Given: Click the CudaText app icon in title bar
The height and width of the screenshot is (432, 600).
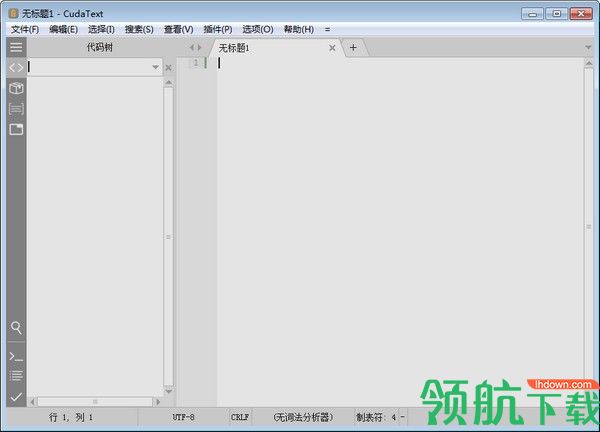Looking at the screenshot, I should pos(13,14).
